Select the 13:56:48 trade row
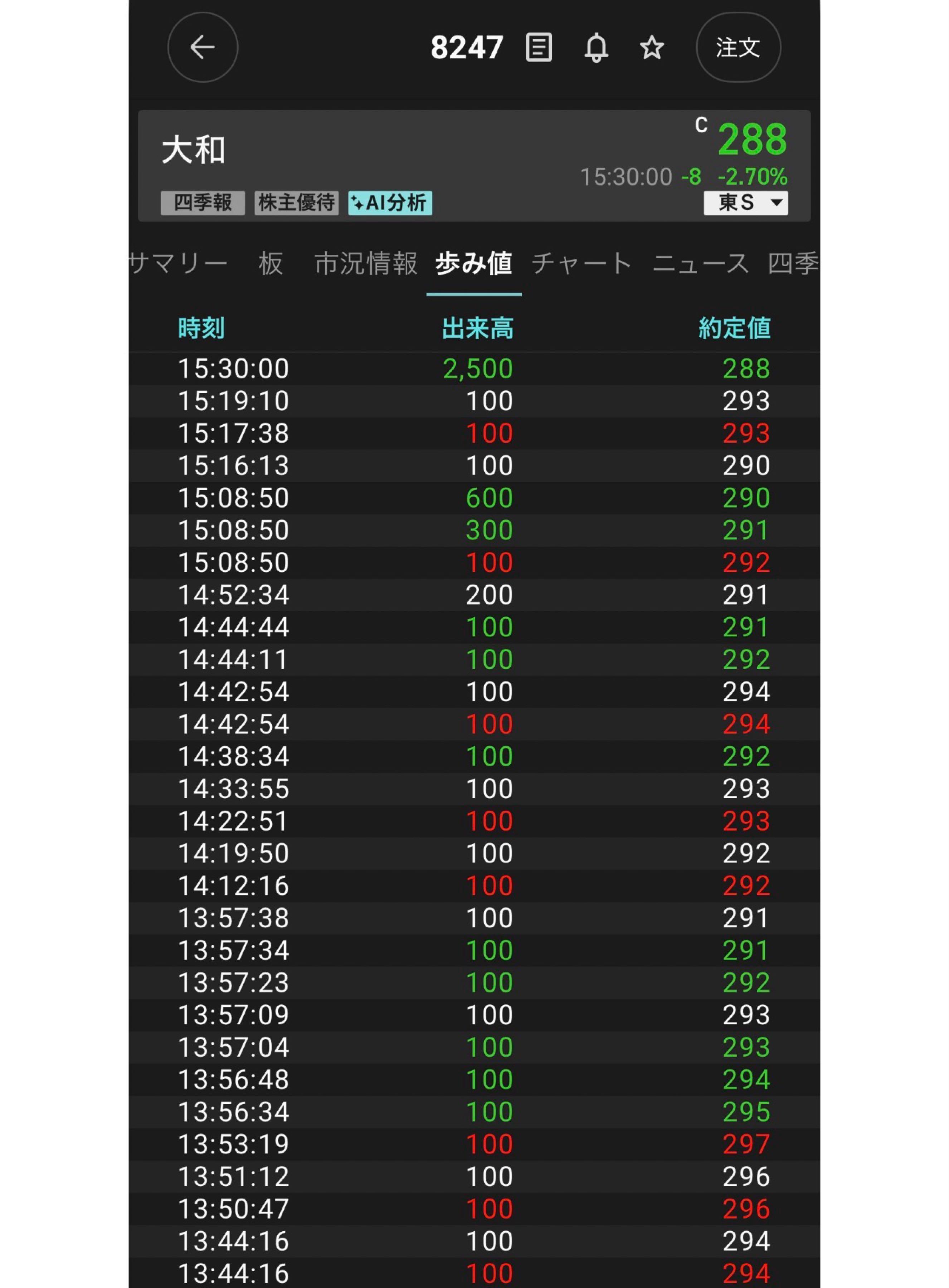This screenshot has width=949, height=1288. [474, 1079]
